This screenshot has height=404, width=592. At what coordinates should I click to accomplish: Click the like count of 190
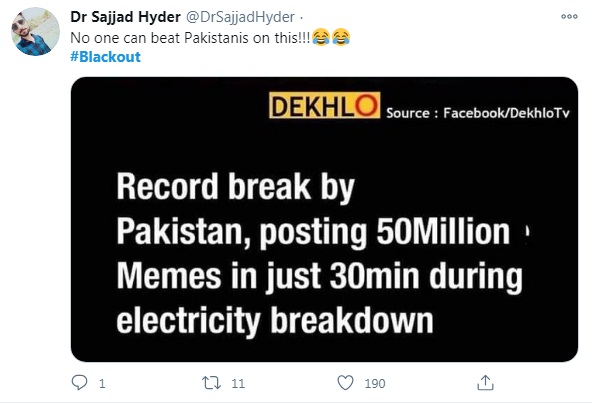tap(375, 384)
